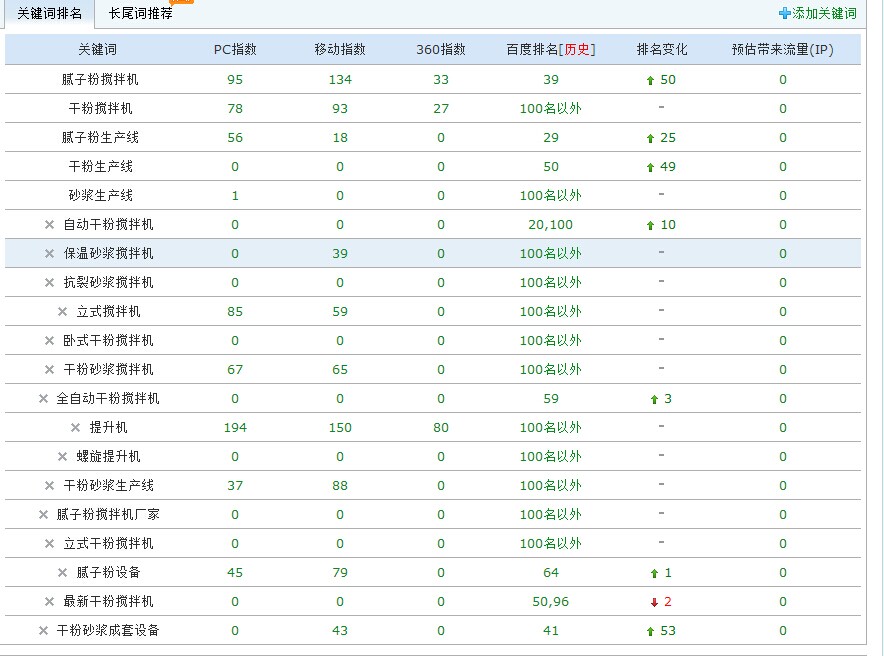Remove the 提升机 keyword using X icon
The height and width of the screenshot is (656, 884).
pyautogui.click(x=75, y=428)
